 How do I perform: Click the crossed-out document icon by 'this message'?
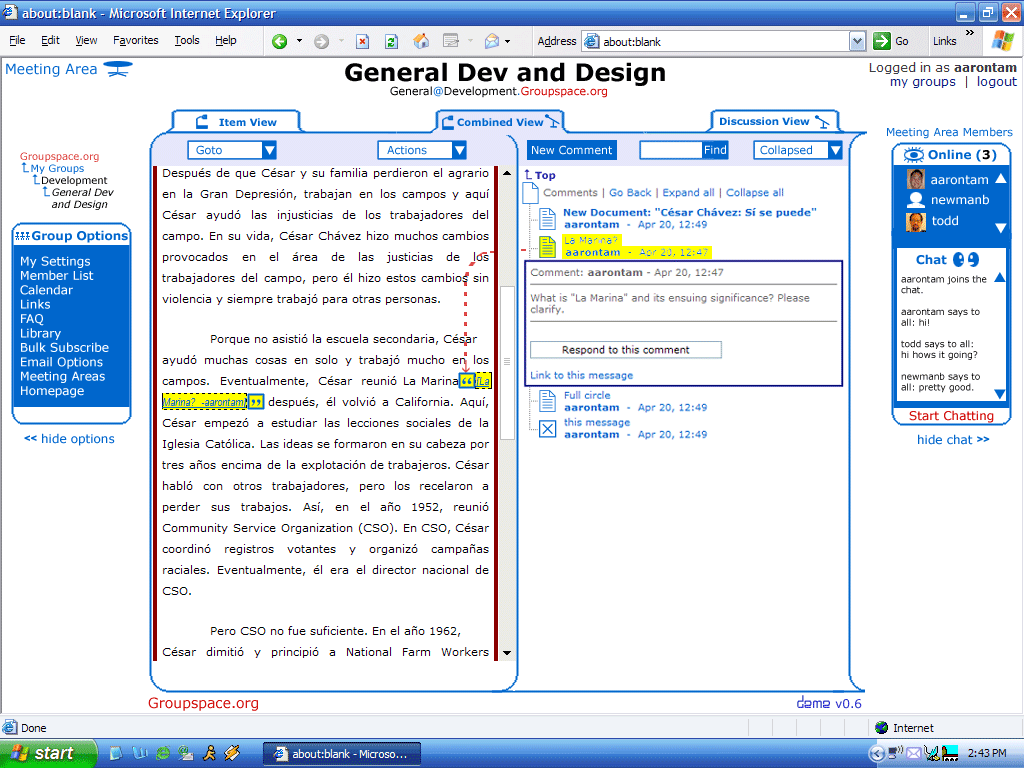(x=547, y=429)
